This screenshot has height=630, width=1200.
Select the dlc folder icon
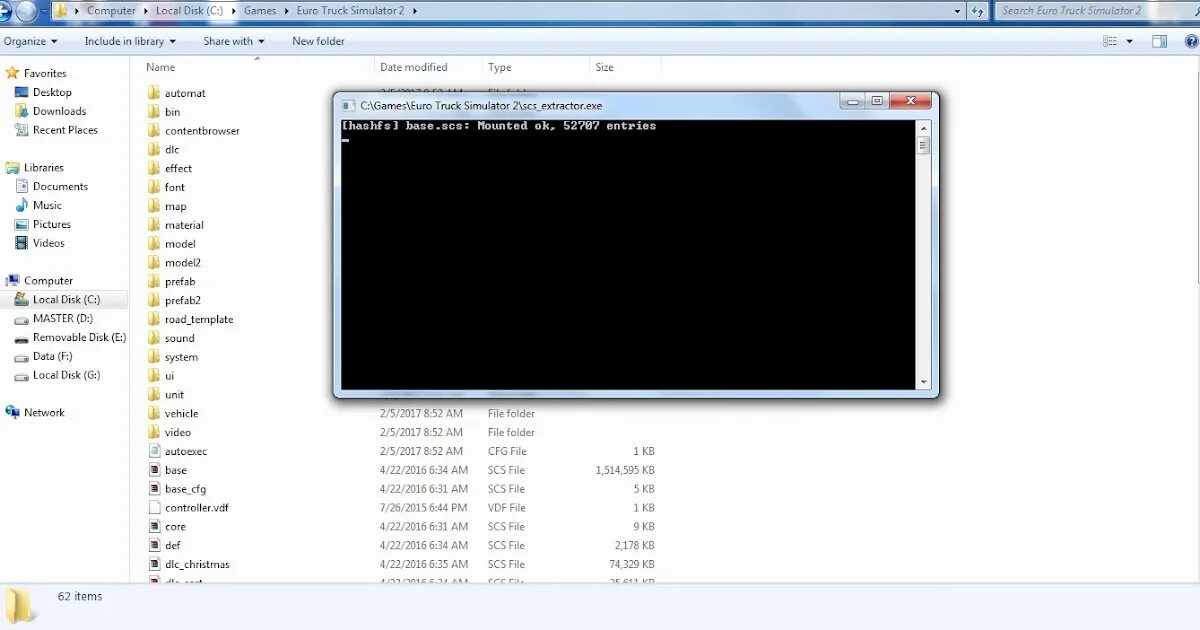(x=154, y=149)
